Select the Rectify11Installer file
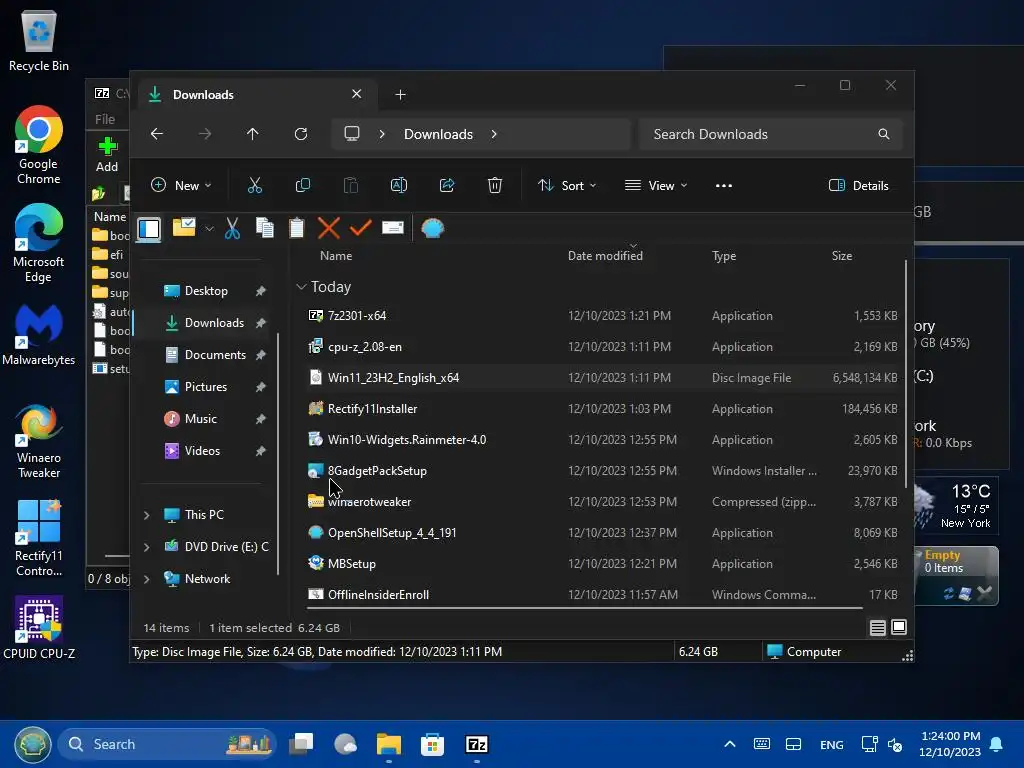The image size is (1024, 768). pyautogui.click(x=601, y=409)
